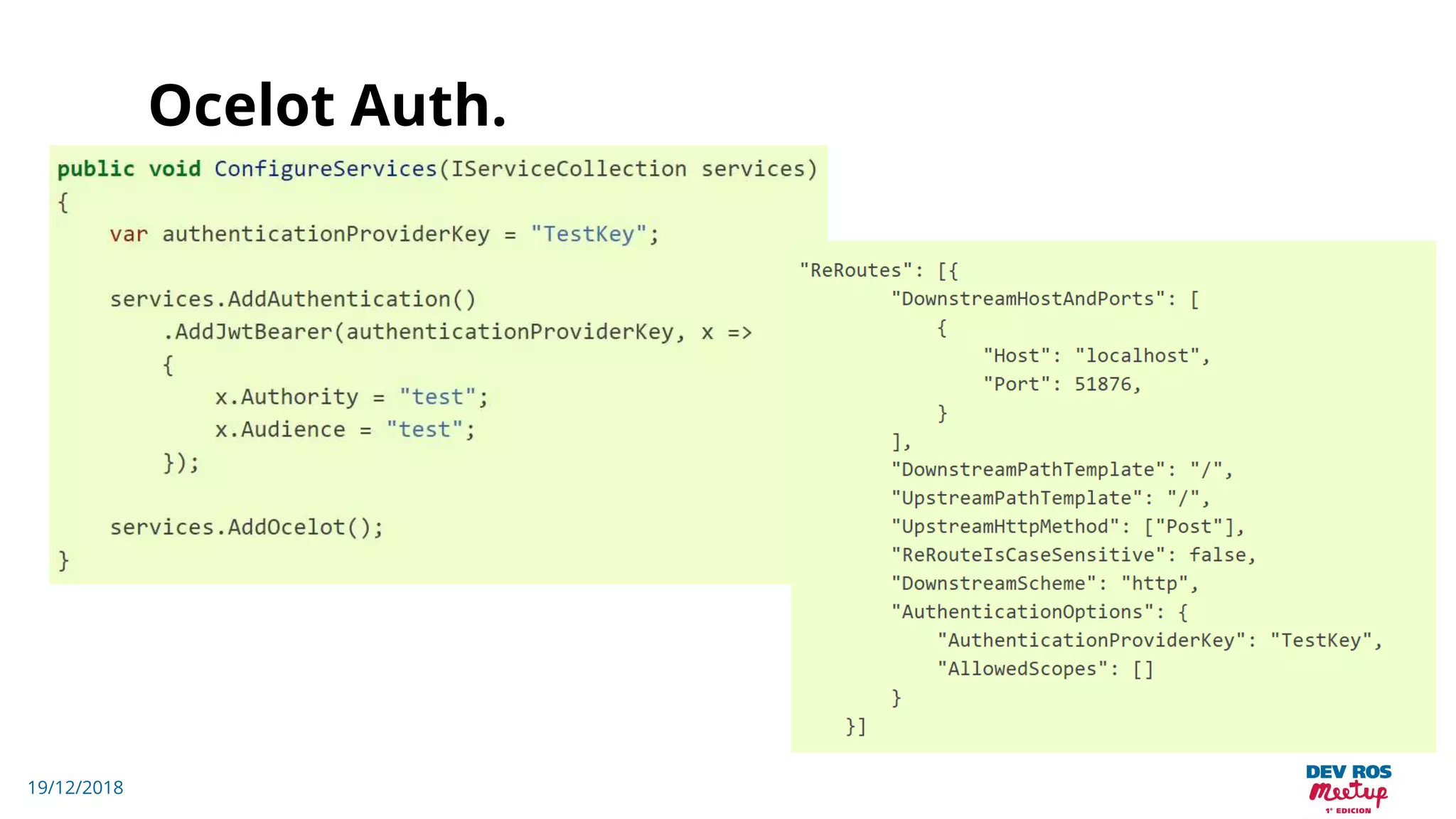1456x819 pixels.
Task: Click the "localhost" host value
Action: pos(1137,355)
